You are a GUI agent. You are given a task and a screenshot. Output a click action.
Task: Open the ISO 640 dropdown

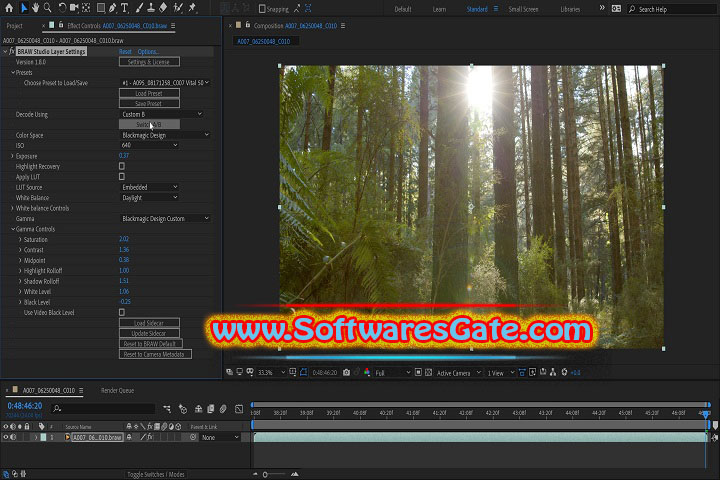pos(149,145)
